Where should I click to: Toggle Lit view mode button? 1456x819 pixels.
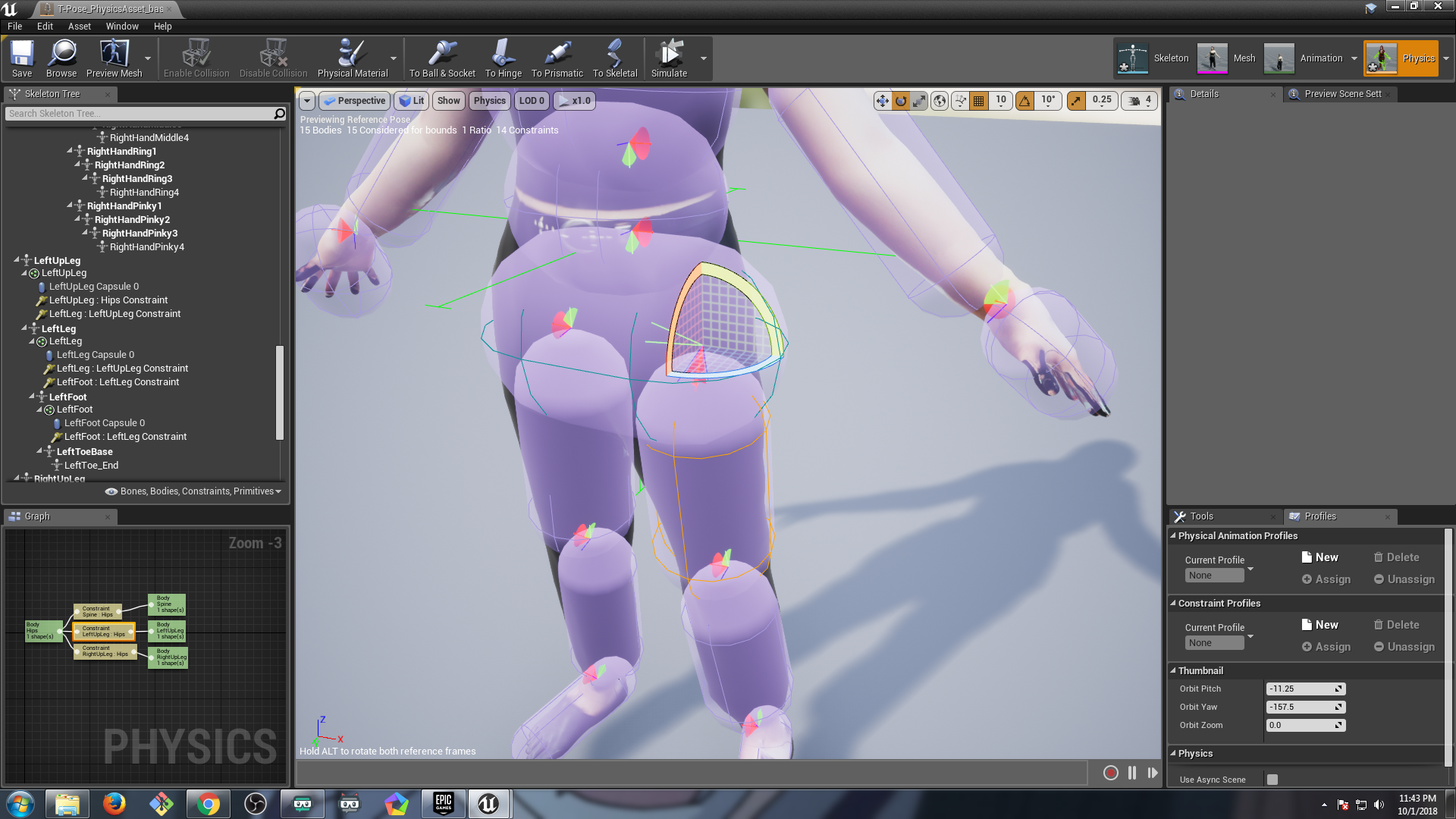(x=411, y=100)
